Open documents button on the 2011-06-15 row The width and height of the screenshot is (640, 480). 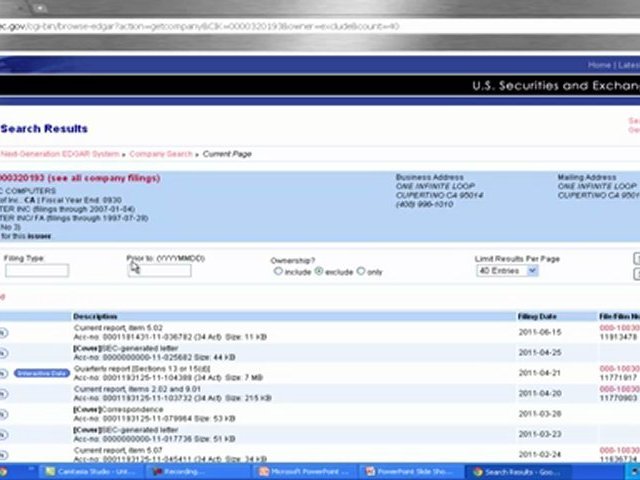click(x=3, y=333)
